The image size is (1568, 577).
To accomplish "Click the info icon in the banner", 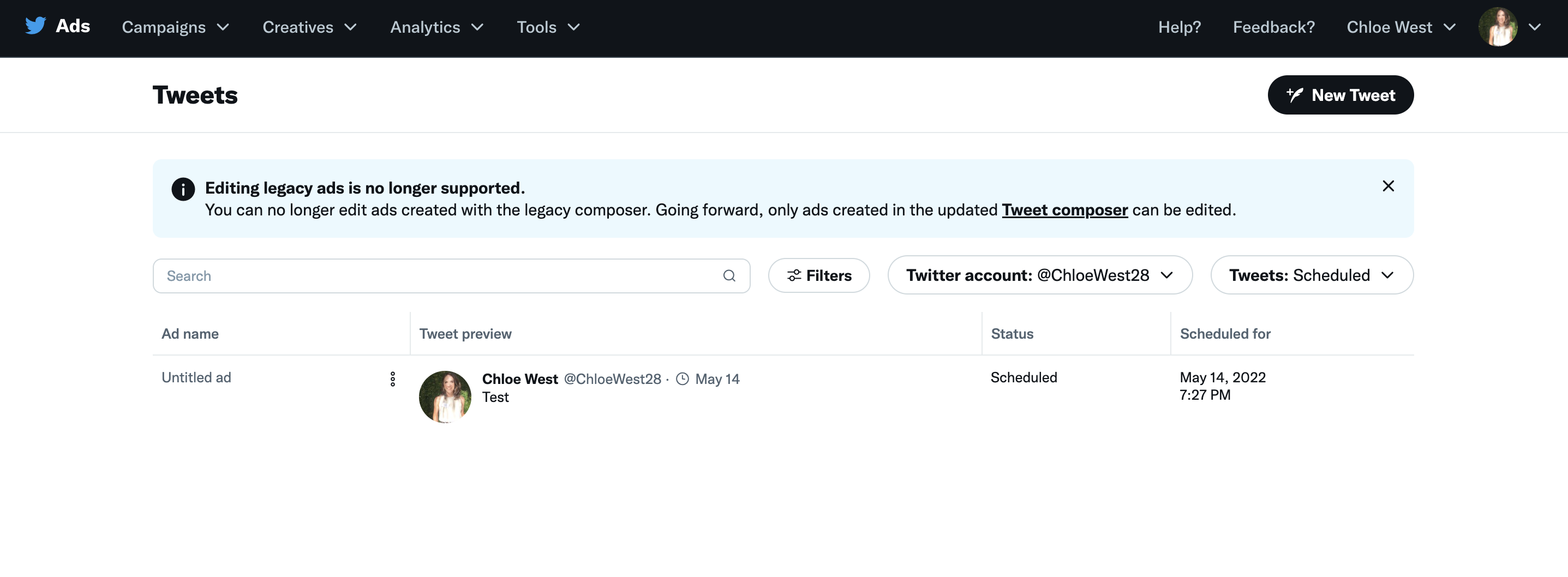I will pyautogui.click(x=183, y=189).
